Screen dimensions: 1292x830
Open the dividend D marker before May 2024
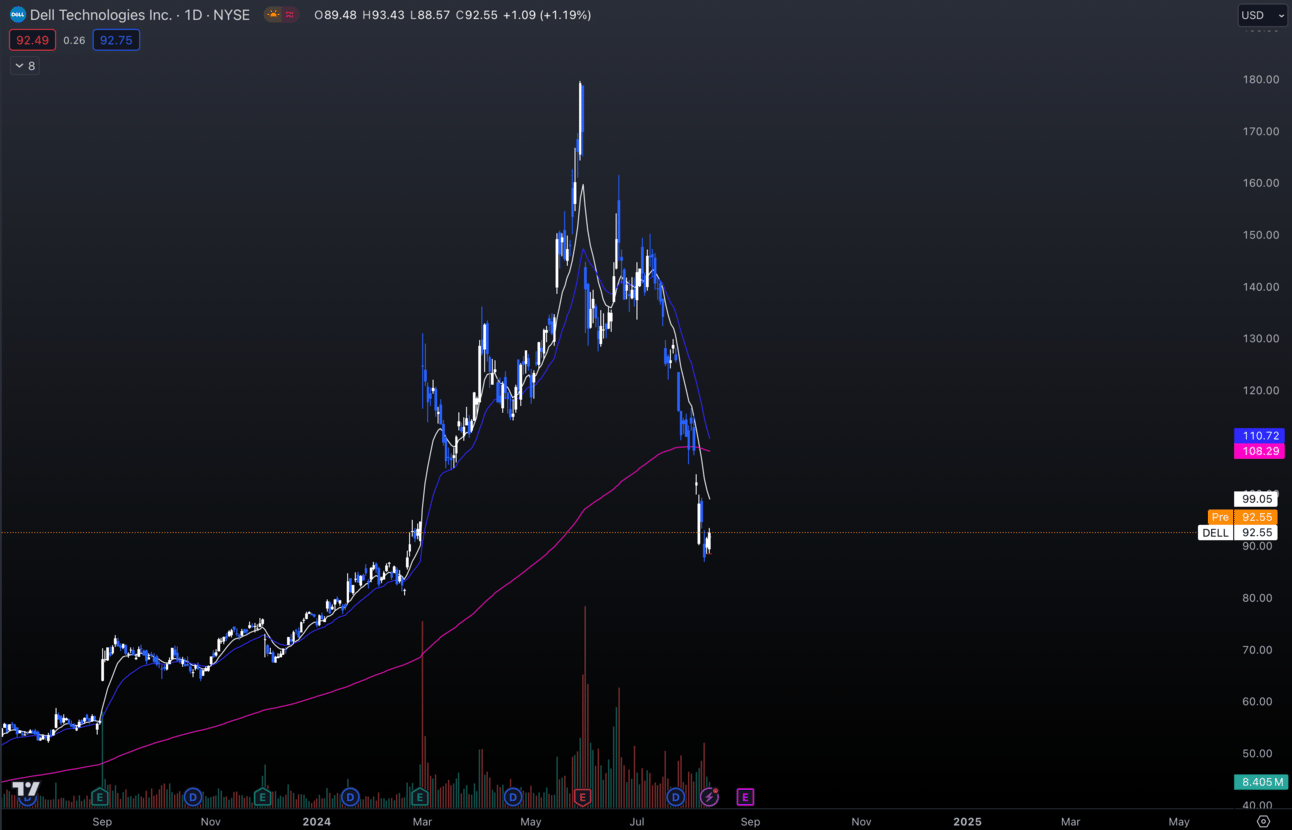pyautogui.click(x=513, y=797)
